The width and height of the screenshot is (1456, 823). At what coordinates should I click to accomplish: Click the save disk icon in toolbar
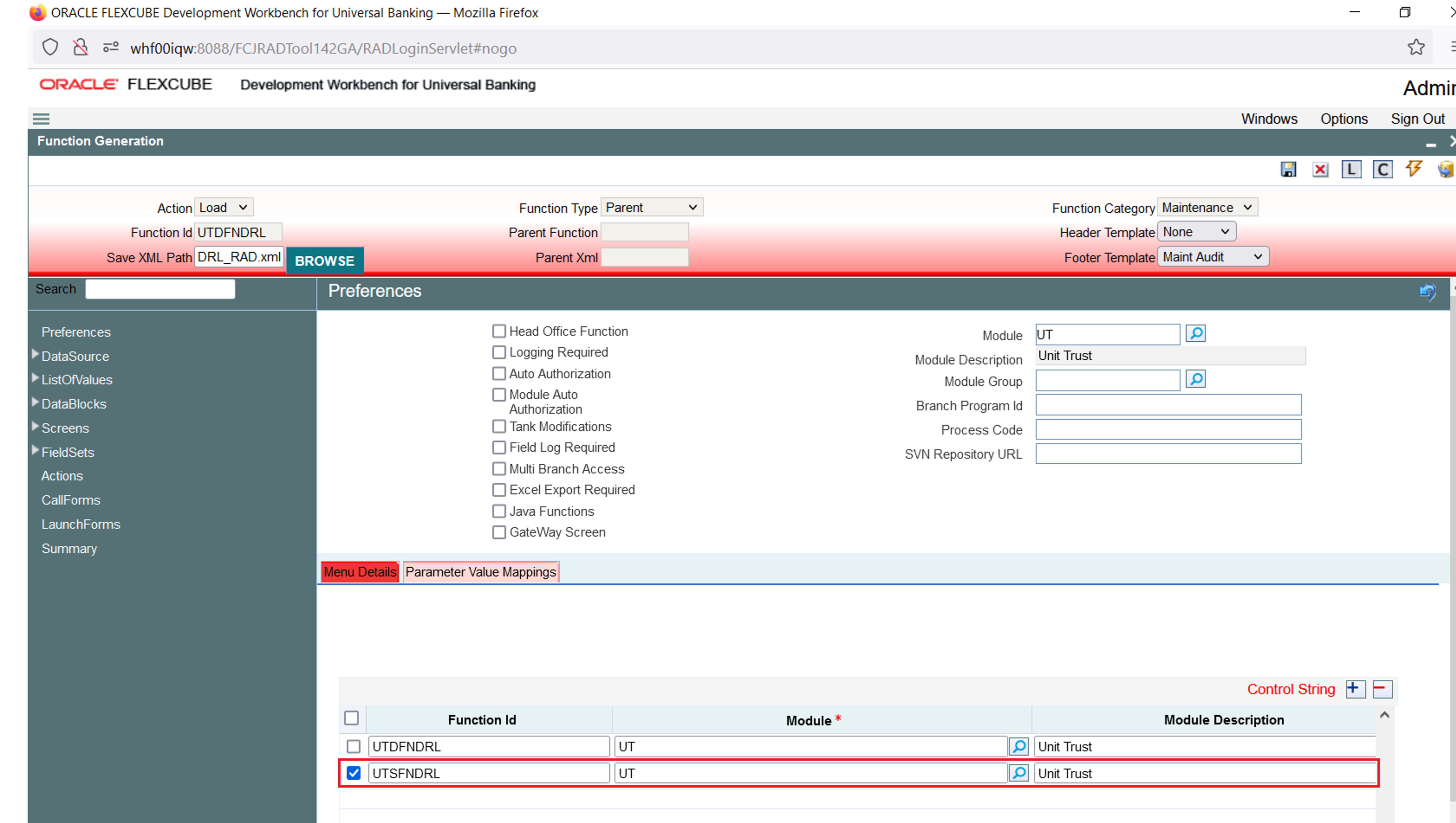pyautogui.click(x=1288, y=169)
